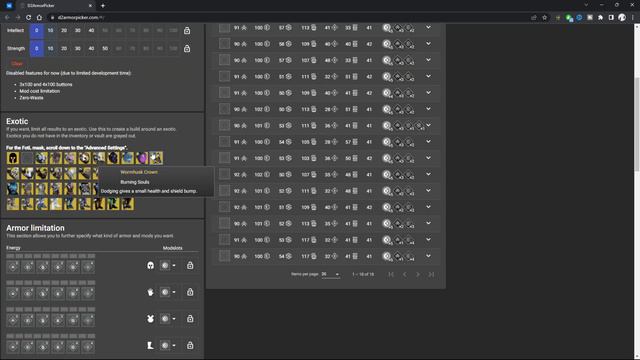Click the helmet slot icon in Armor limitation
Viewport: 640px width, 360px height.
(151, 265)
